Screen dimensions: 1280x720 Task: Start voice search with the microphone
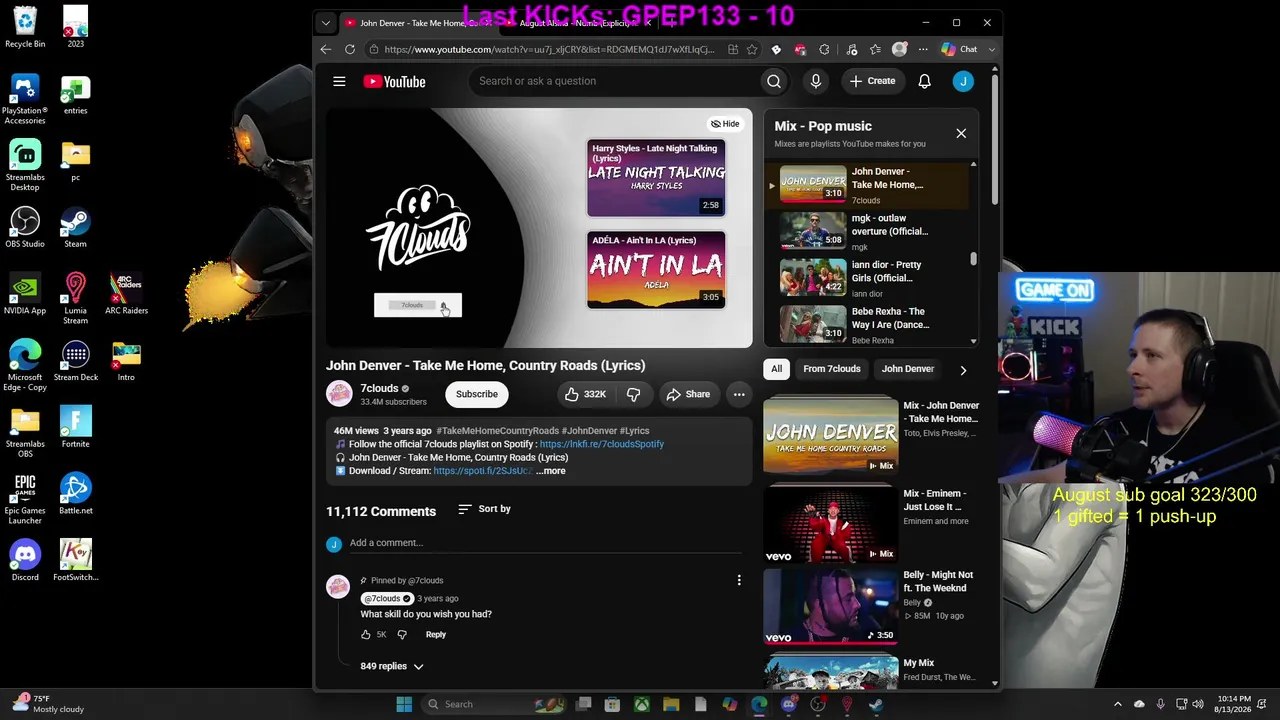click(816, 81)
